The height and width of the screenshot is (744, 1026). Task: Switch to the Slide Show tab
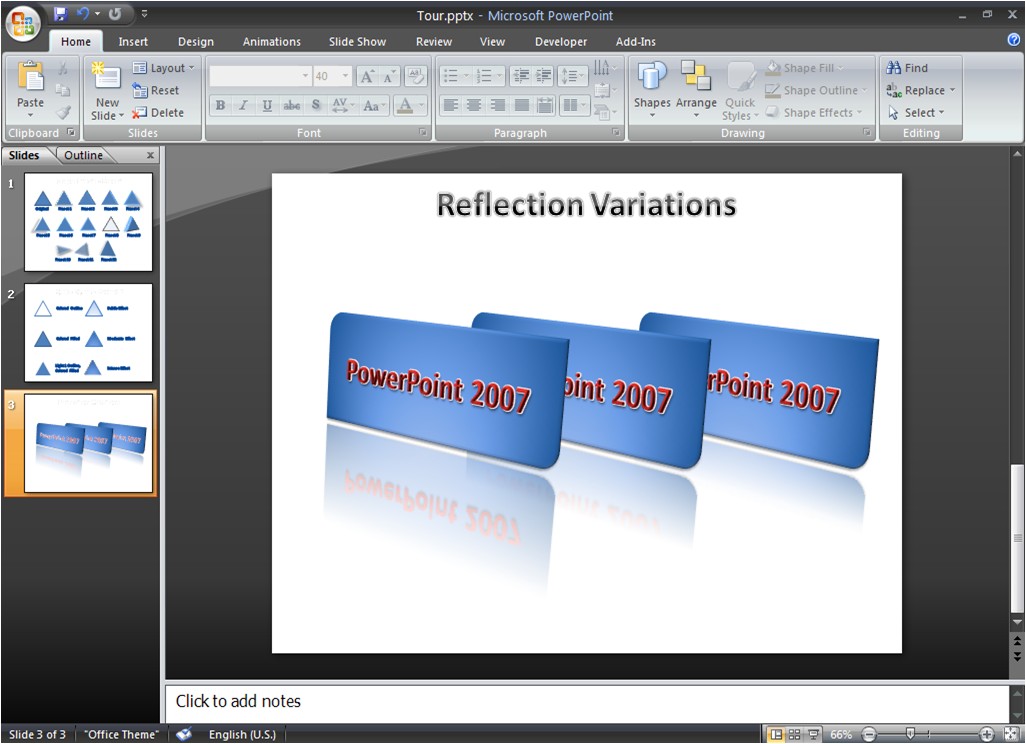click(357, 41)
